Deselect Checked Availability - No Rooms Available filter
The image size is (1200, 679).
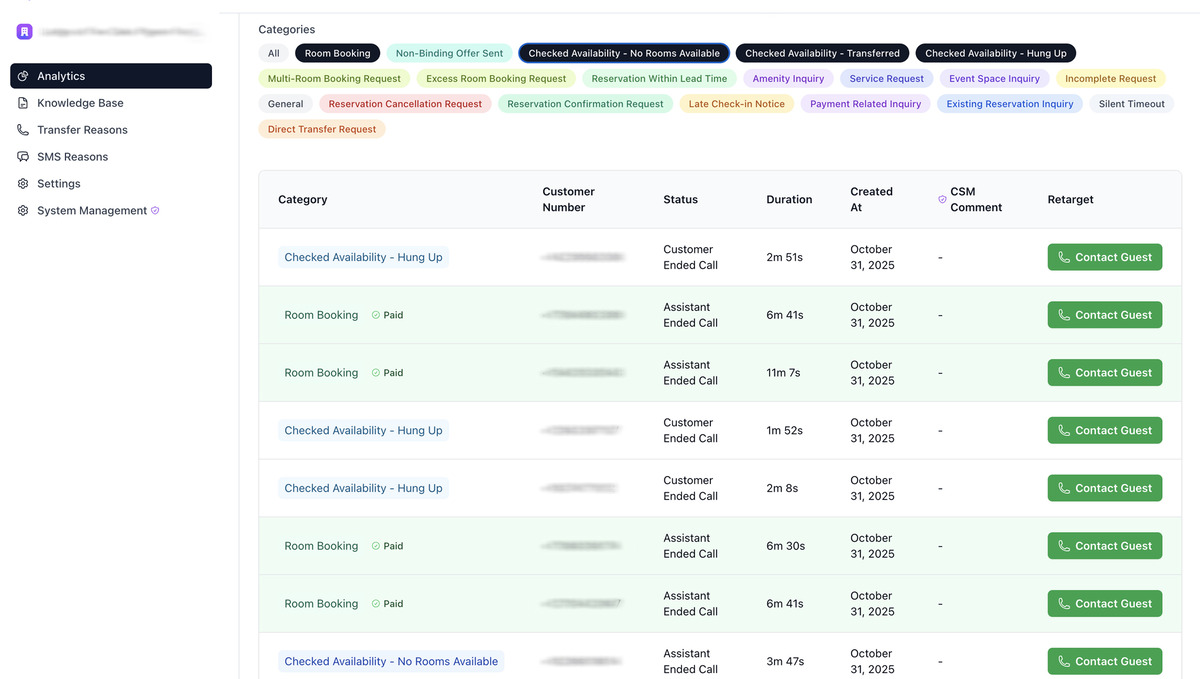click(x=624, y=53)
